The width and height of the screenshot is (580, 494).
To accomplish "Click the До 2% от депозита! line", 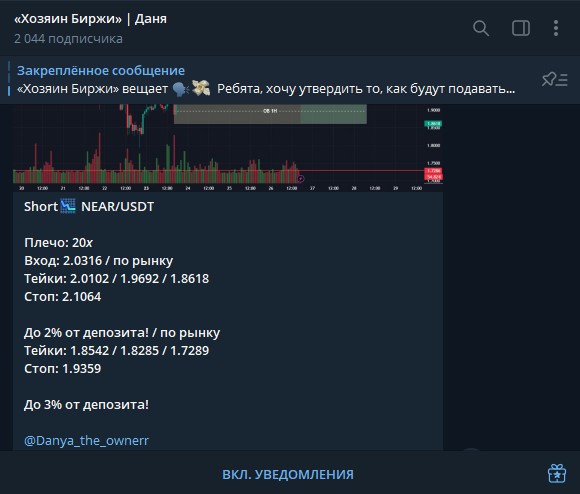I will [x=122, y=333].
